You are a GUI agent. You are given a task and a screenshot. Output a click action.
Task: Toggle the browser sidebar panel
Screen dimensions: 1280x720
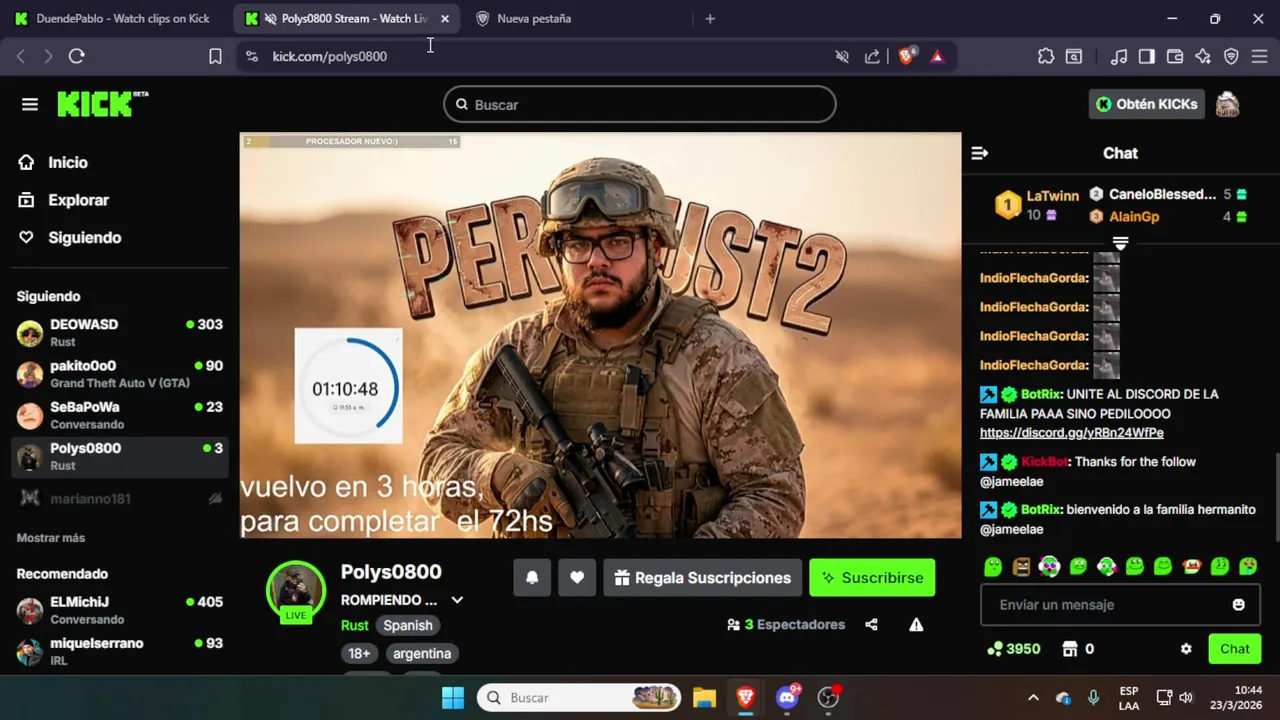(1147, 56)
